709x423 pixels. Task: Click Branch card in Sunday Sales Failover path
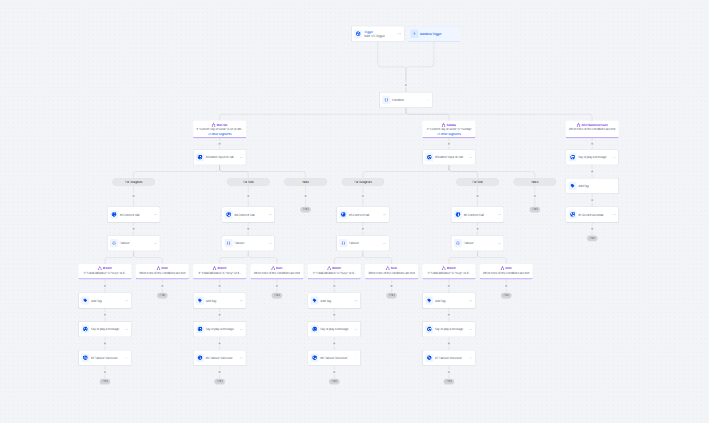coord(449,271)
